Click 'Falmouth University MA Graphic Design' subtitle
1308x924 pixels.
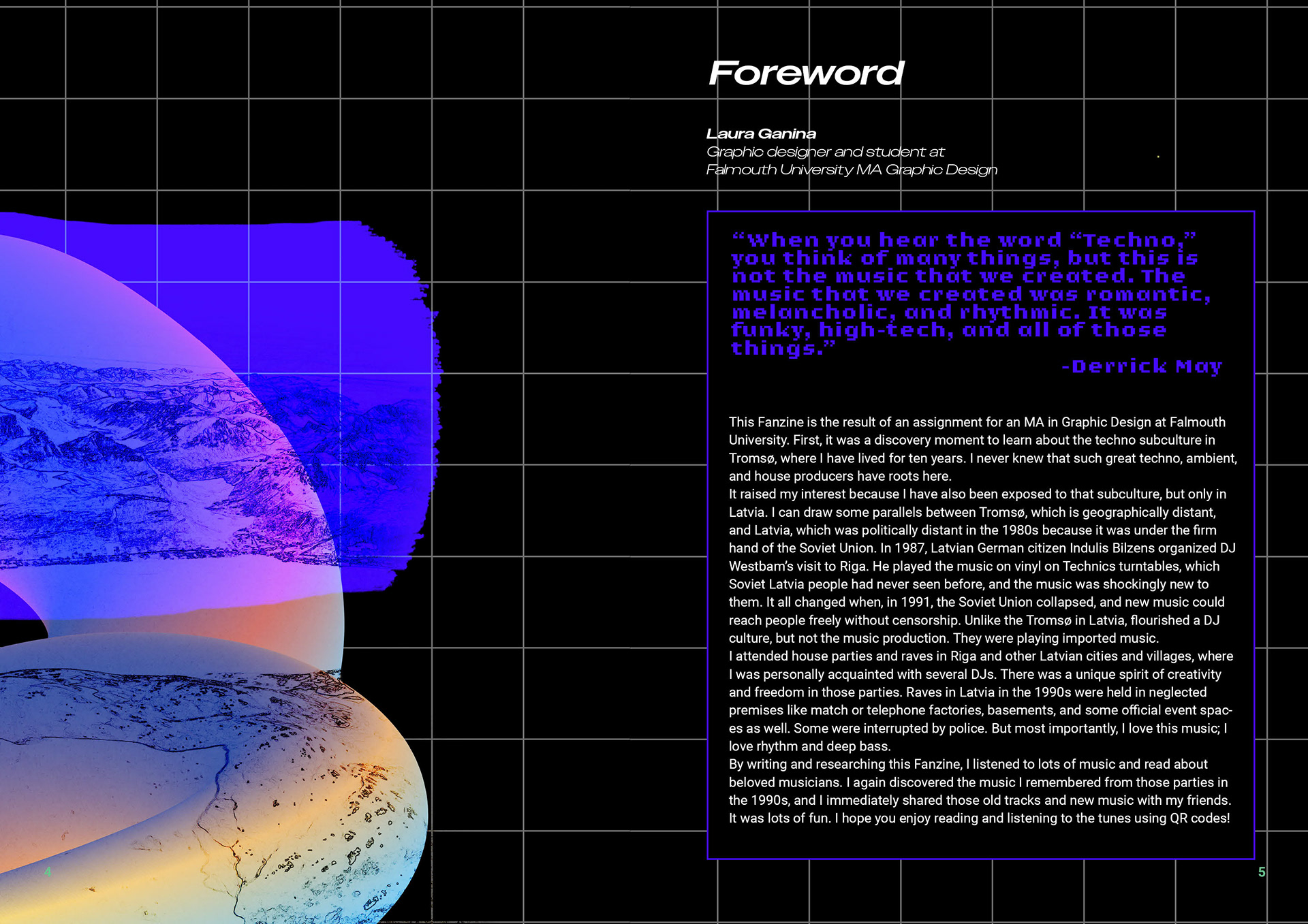click(852, 170)
